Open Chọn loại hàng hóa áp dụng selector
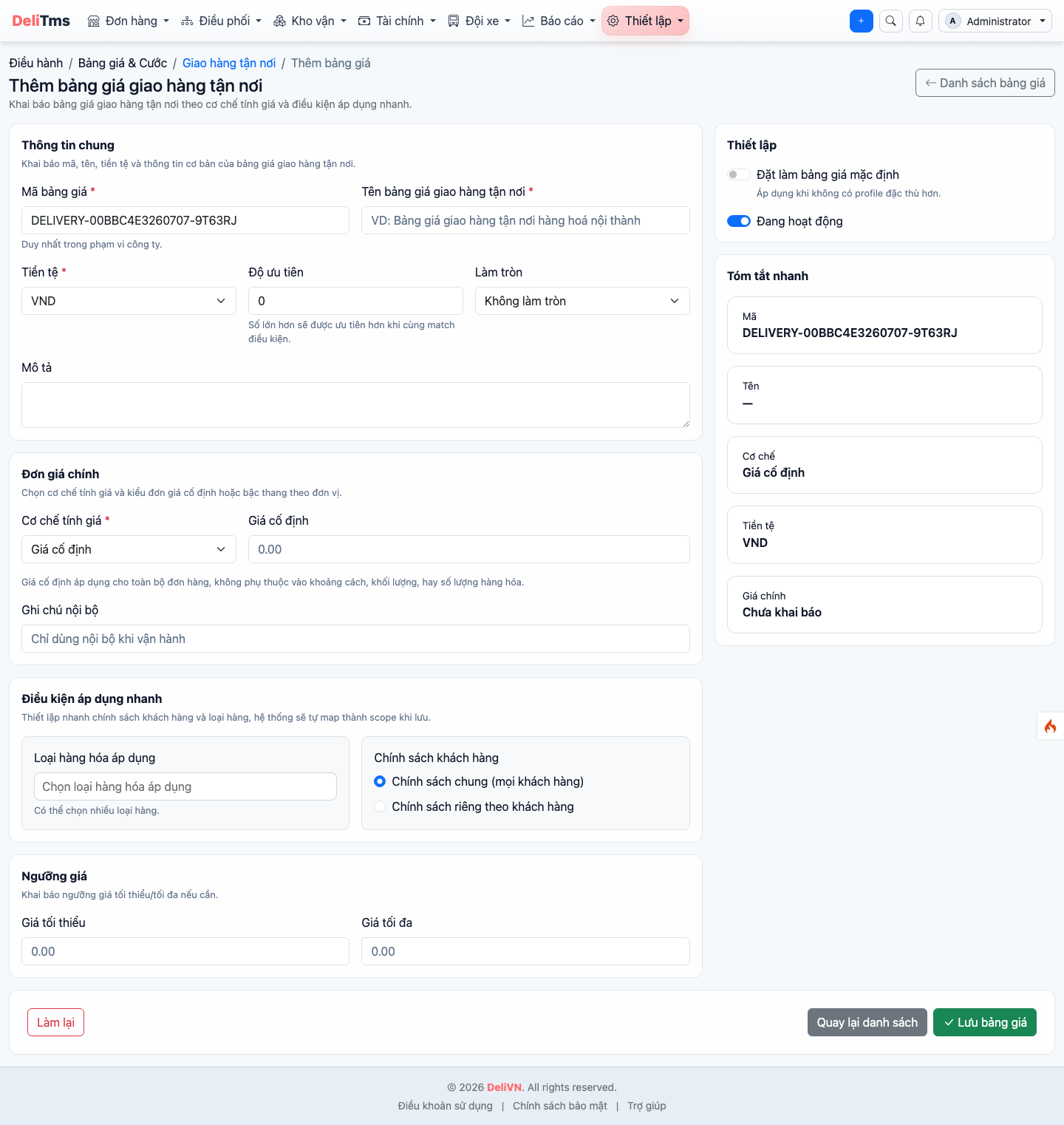The image size is (1064, 1125). tap(185, 786)
